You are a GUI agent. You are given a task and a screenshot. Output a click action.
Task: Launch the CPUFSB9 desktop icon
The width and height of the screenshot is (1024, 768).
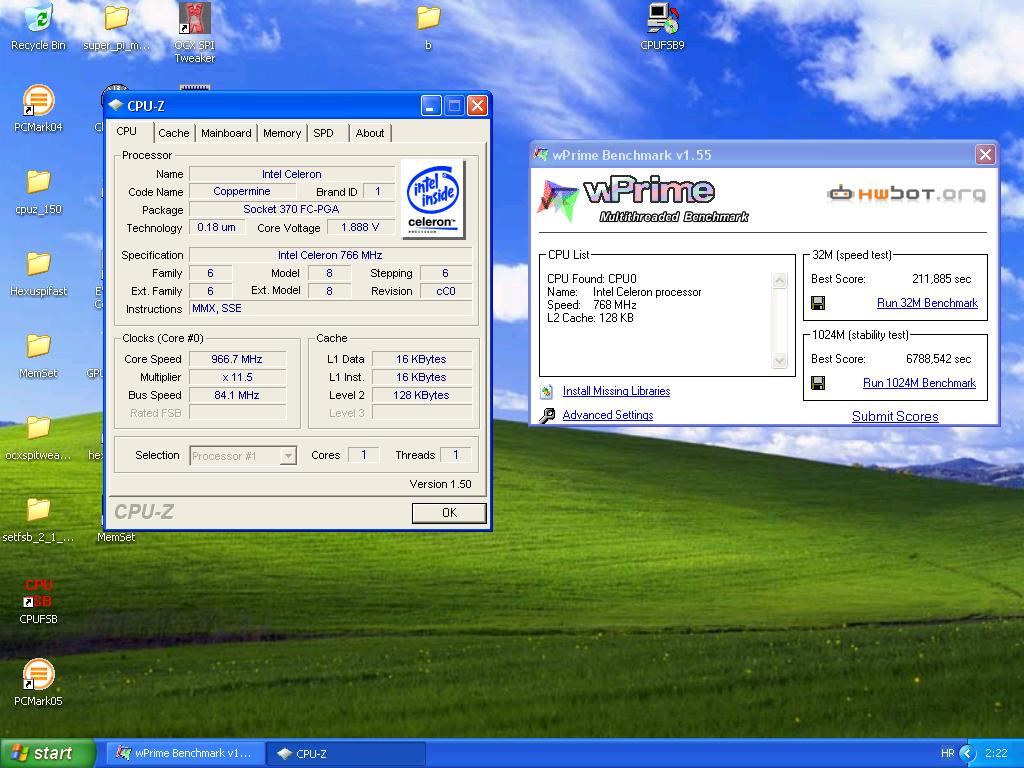[x=662, y=26]
